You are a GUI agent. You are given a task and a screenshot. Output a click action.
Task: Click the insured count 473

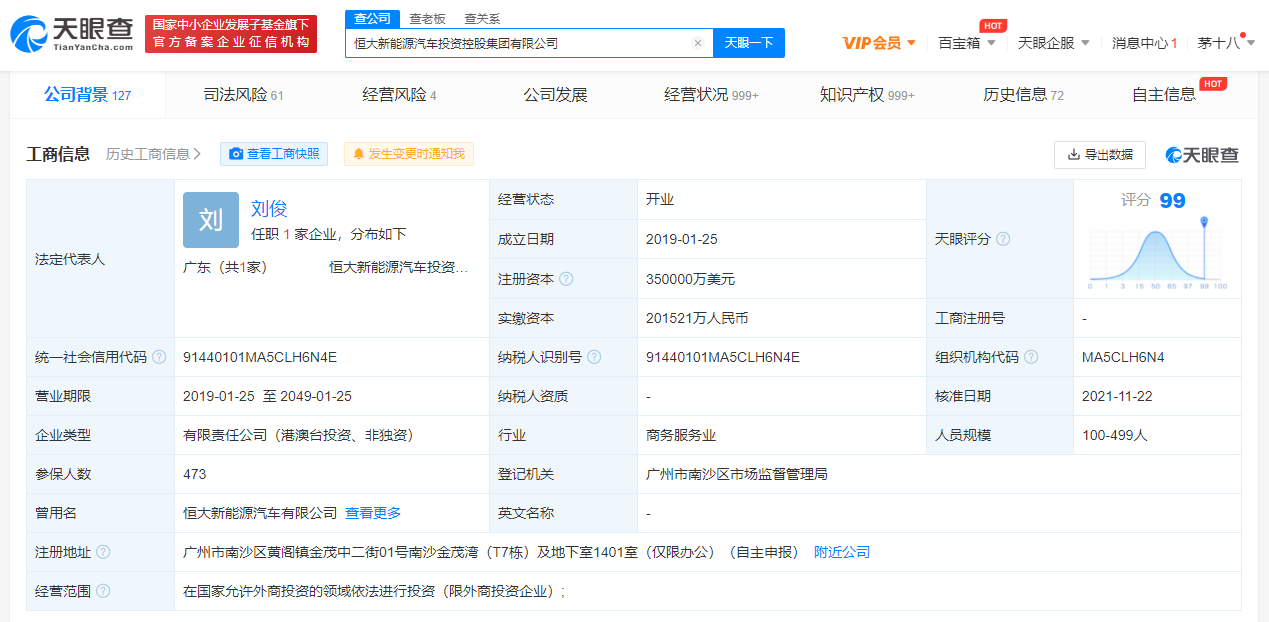[x=195, y=474]
